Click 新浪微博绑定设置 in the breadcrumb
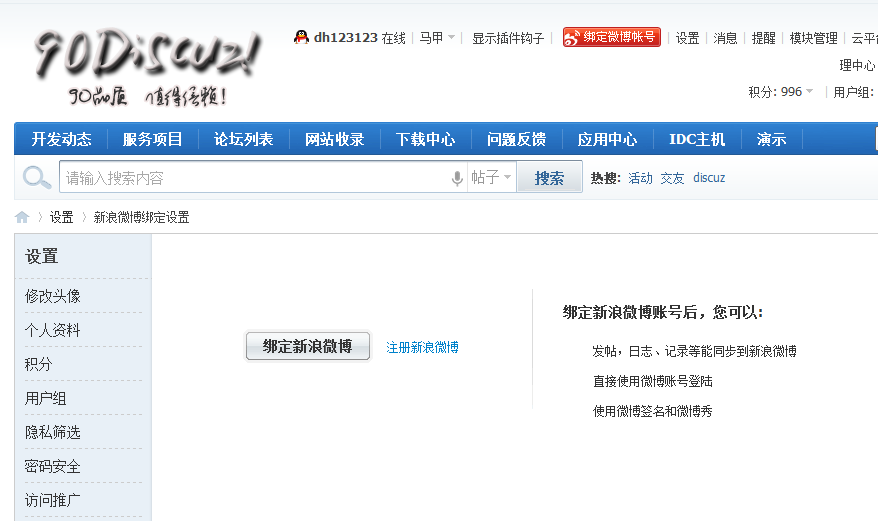This screenshot has width=878, height=521. (x=141, y=217)
